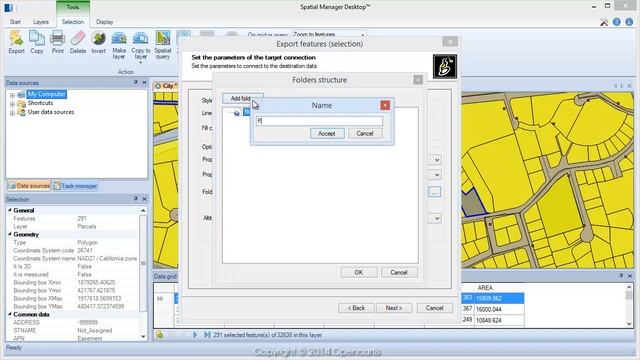
Task: Go to the last record in the data grid
Action: [207, 335]
